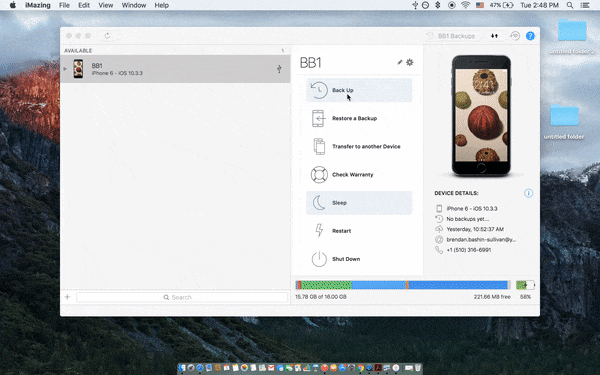Open the Help menu
This screenshot has height=375, width=600.
[x=161, y=5]
